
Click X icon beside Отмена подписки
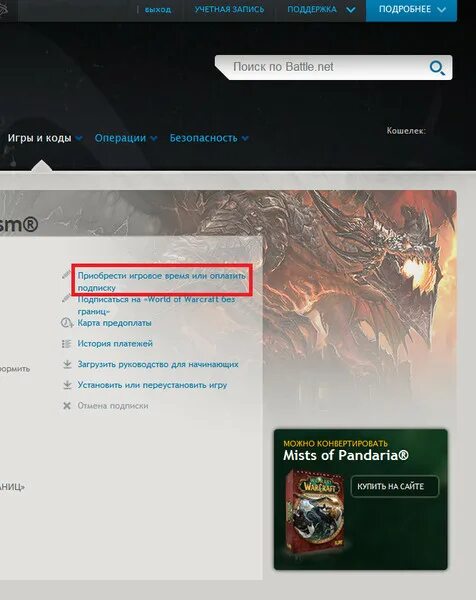(x=67, y=406)
